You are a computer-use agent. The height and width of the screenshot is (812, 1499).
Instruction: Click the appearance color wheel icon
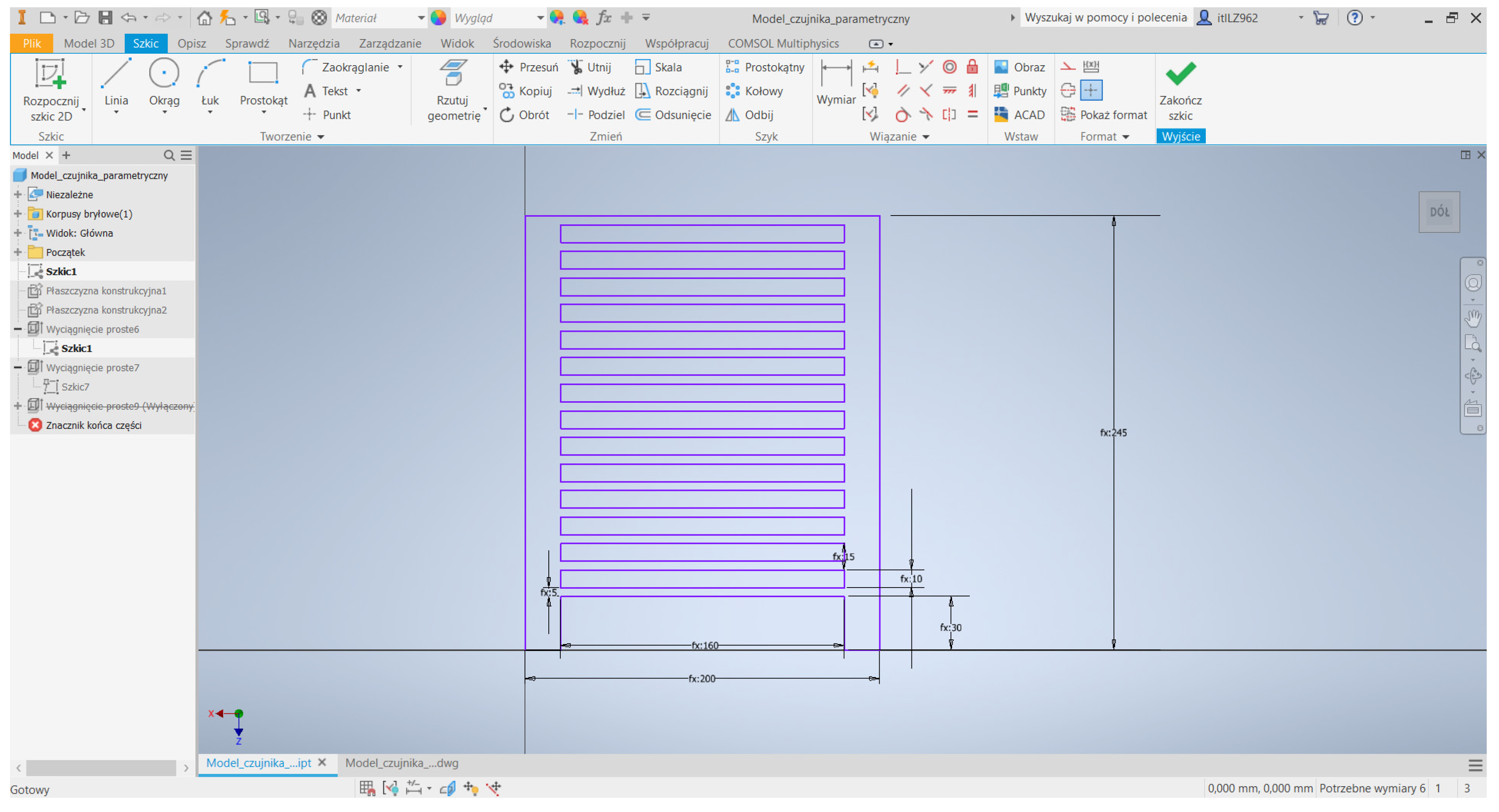[x=438, y=17]
